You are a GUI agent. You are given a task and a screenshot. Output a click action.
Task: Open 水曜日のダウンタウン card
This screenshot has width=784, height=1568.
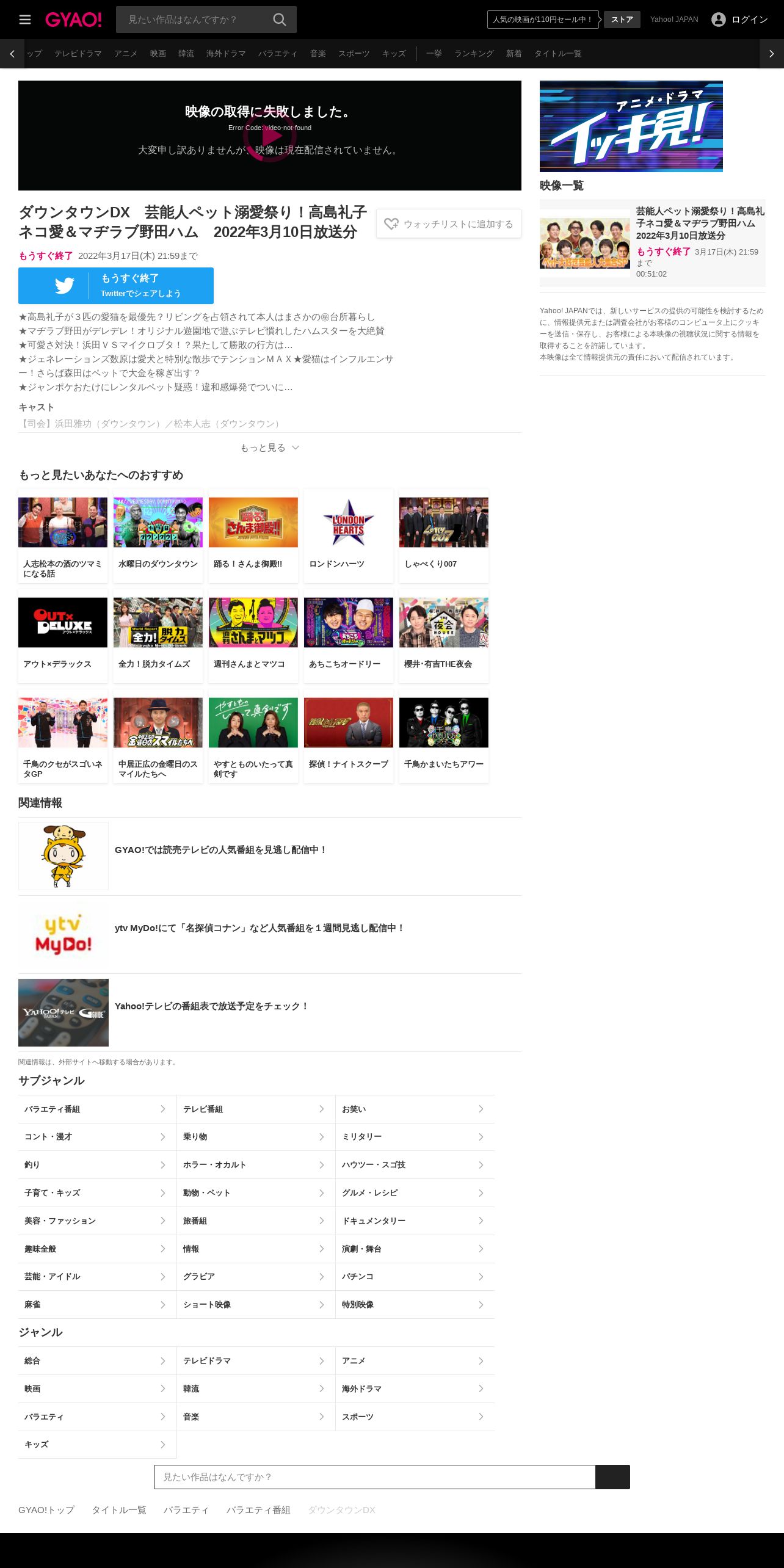[158, 536]
